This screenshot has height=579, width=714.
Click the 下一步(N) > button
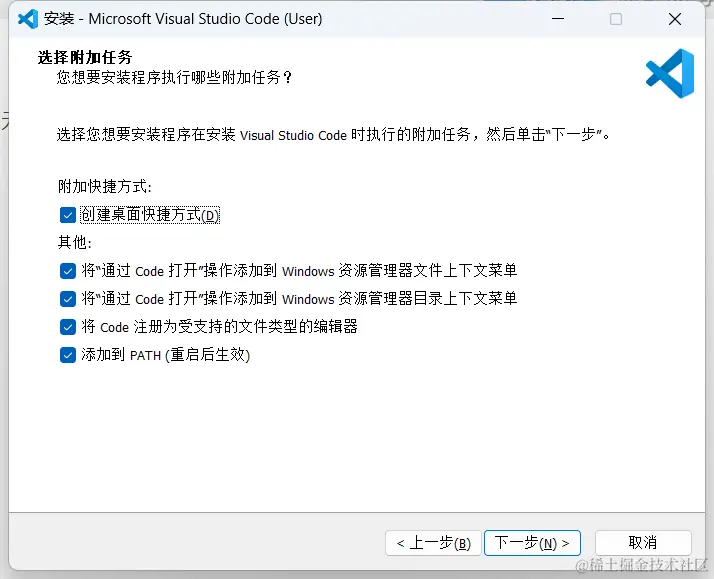(532, 543)
